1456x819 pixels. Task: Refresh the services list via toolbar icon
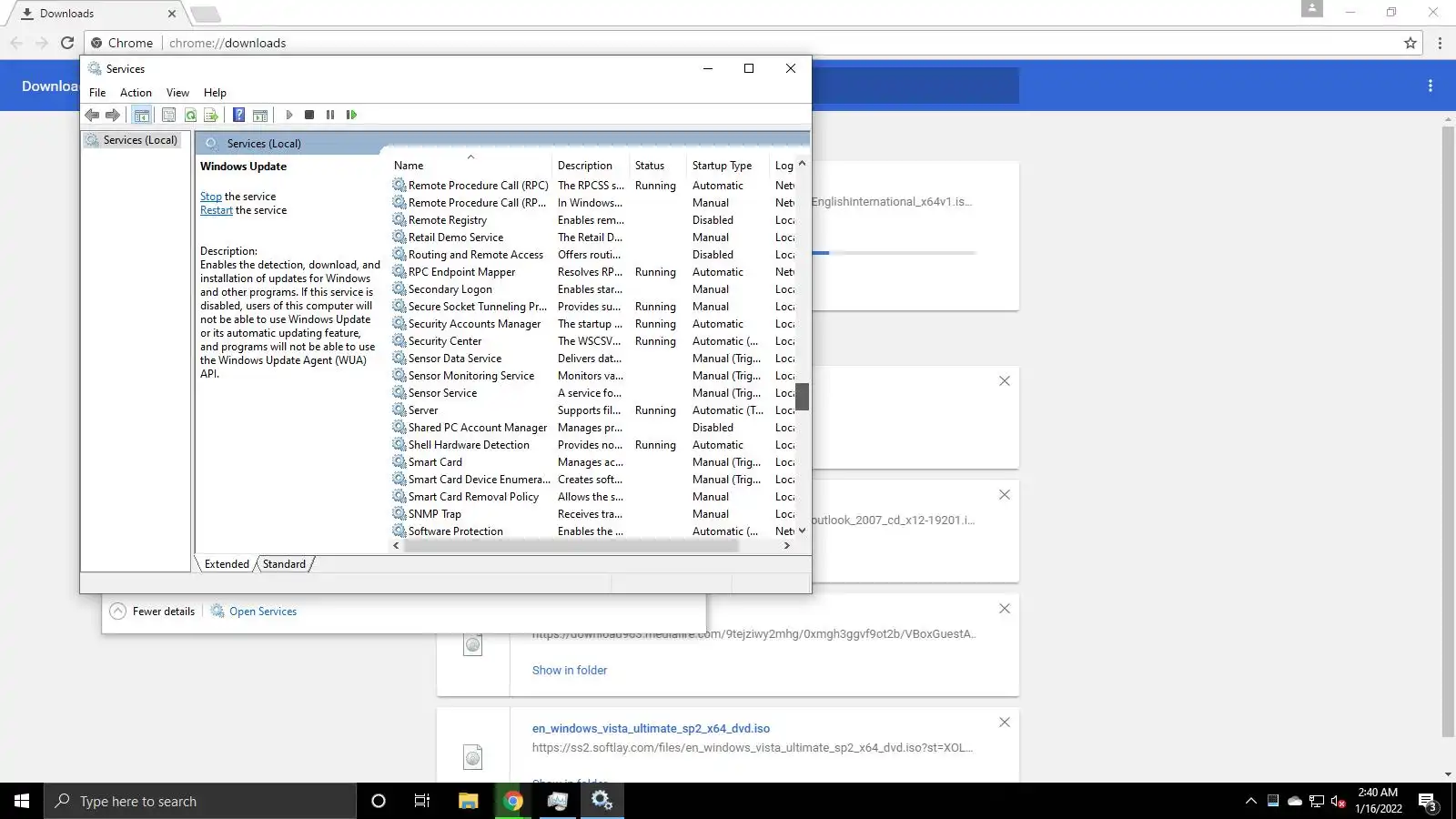pos(190,115)
